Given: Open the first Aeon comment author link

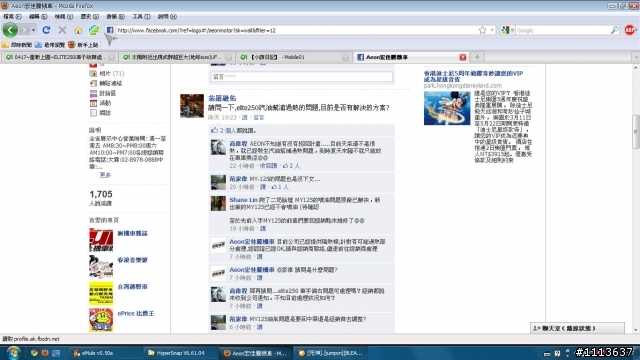Looking at the screenshot, I should coord(252,242).
